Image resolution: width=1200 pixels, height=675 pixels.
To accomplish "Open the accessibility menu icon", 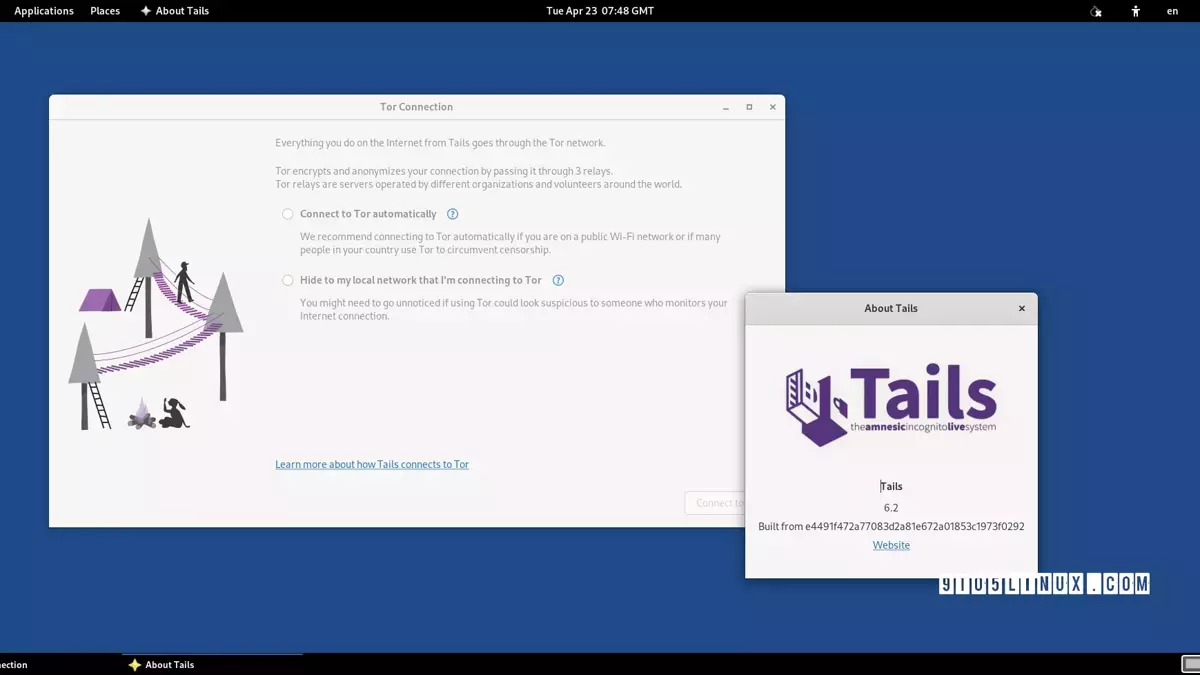I will point(1136,11).
